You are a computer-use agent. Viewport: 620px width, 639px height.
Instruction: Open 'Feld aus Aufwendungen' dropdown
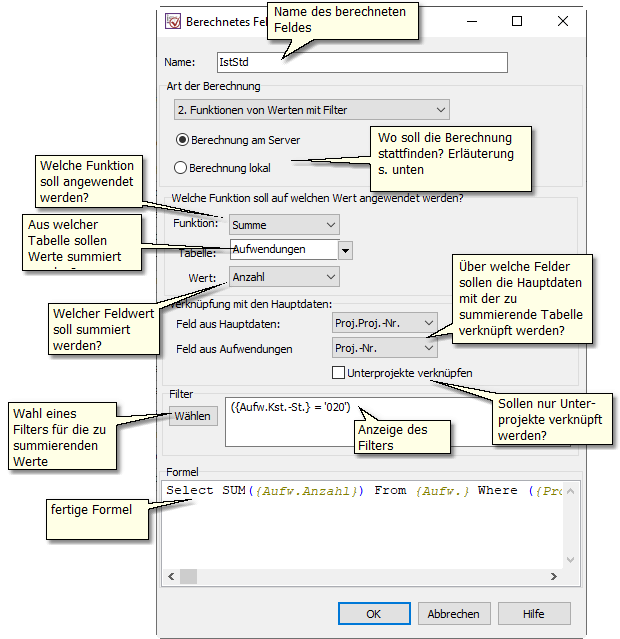(384, 347)
